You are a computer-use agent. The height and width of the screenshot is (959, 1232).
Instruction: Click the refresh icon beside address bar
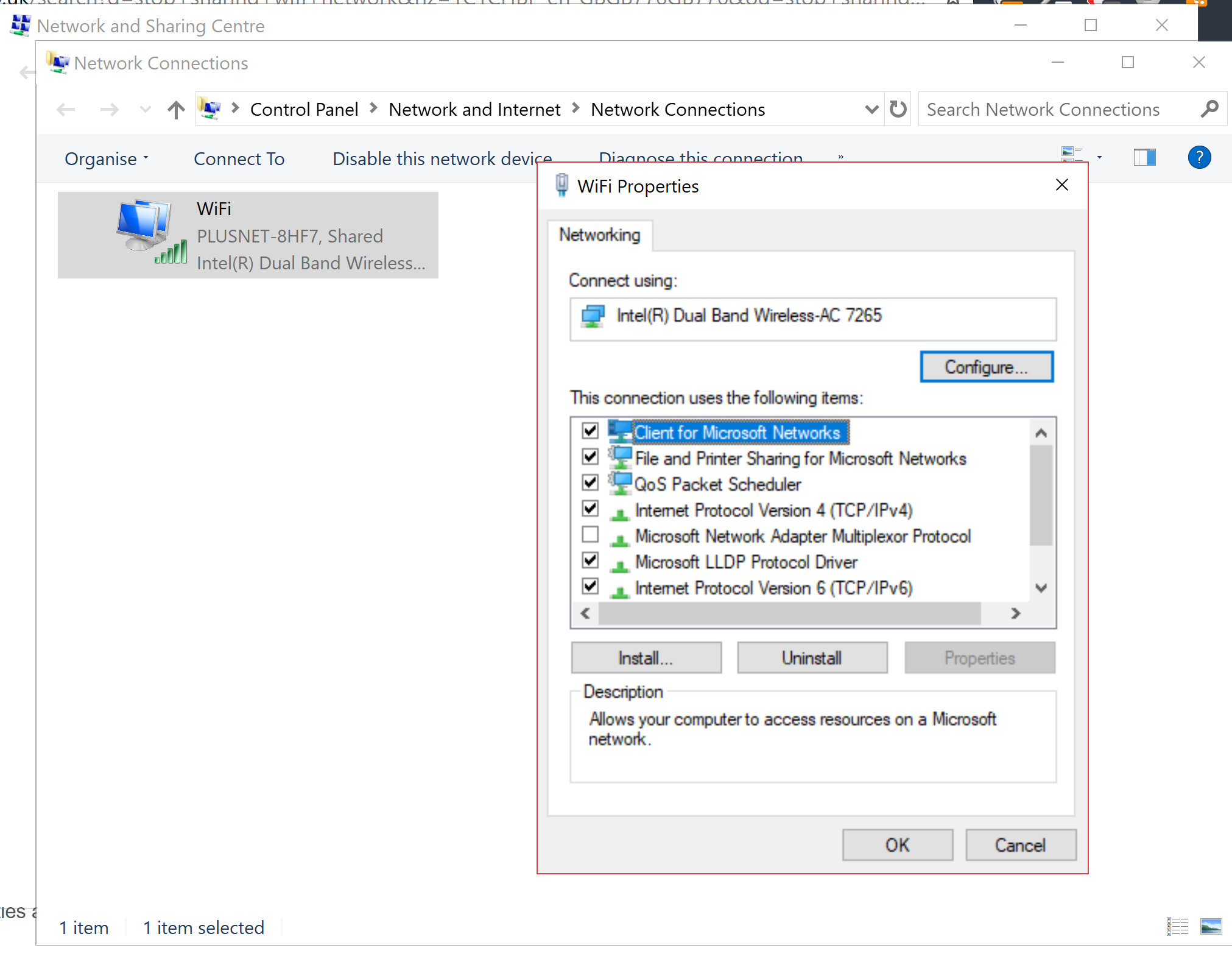pos(898,110)
